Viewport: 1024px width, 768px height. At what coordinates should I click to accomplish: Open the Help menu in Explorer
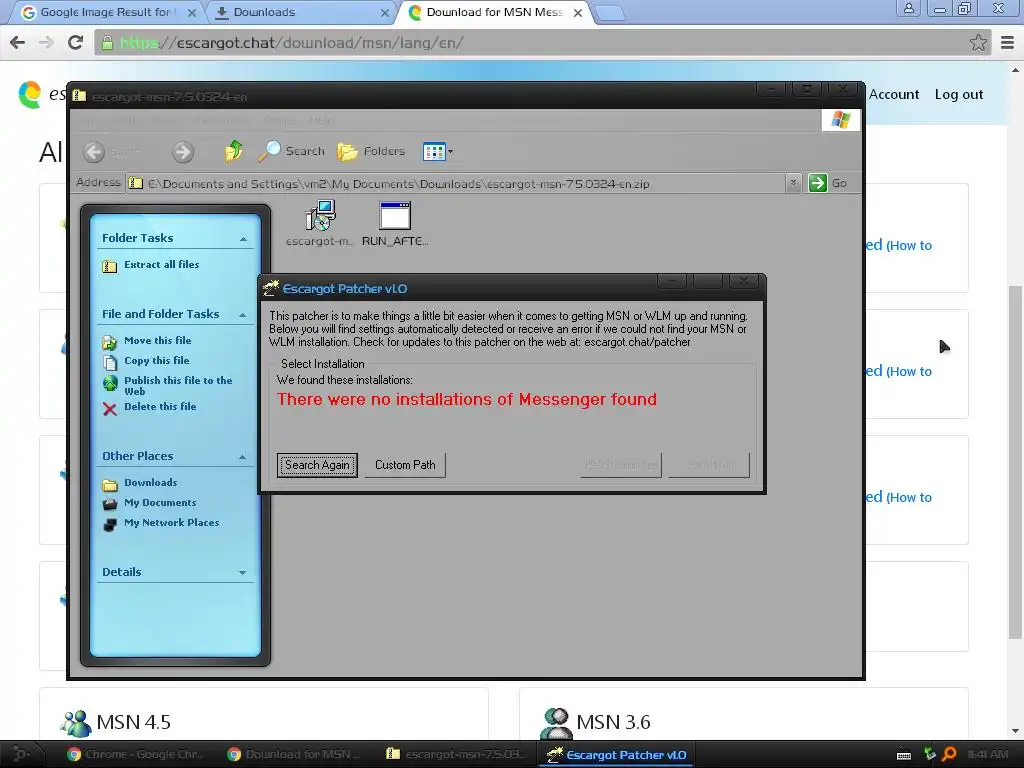point(321,120)
